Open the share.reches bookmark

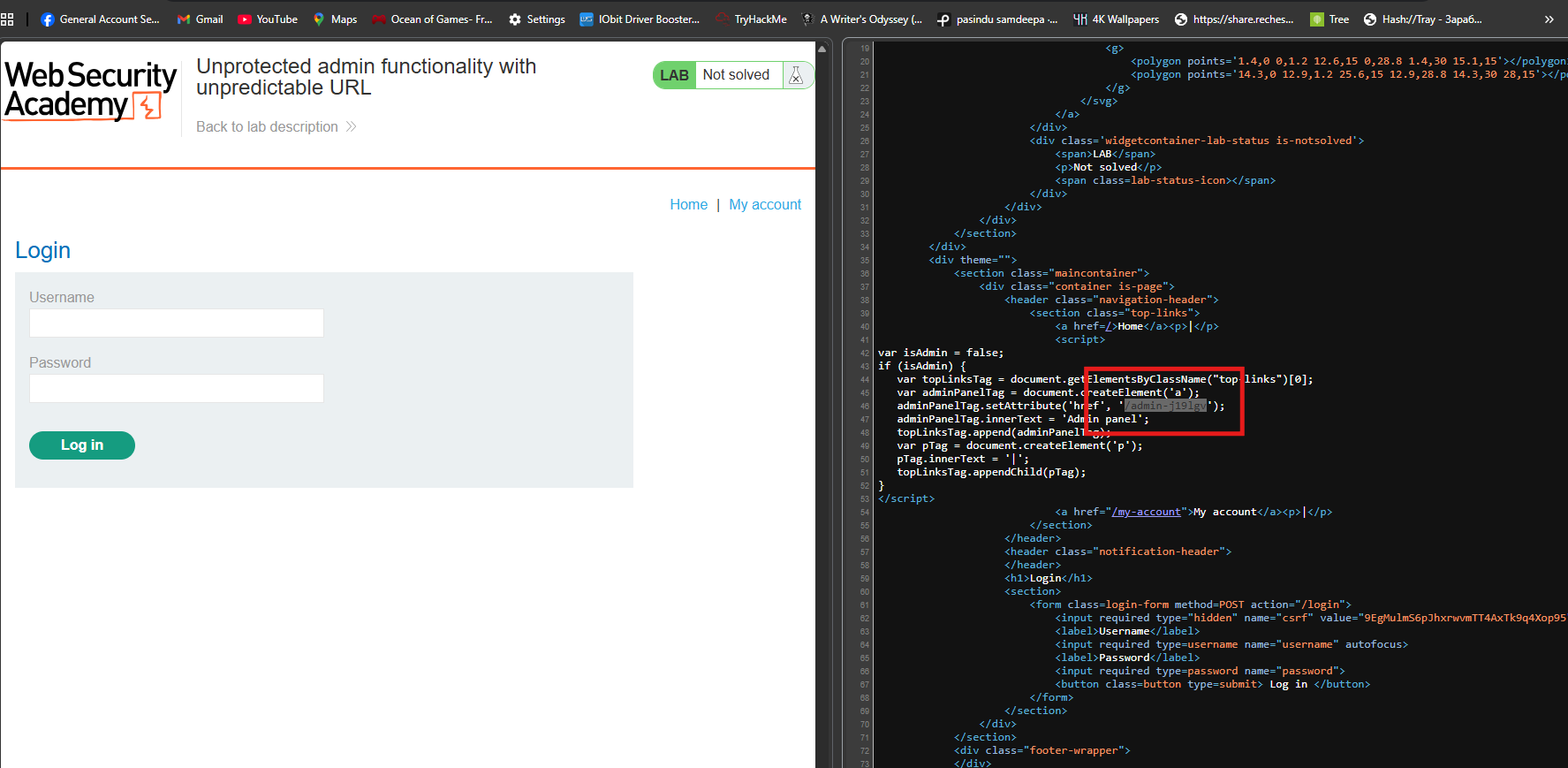tap(1234, 19)
